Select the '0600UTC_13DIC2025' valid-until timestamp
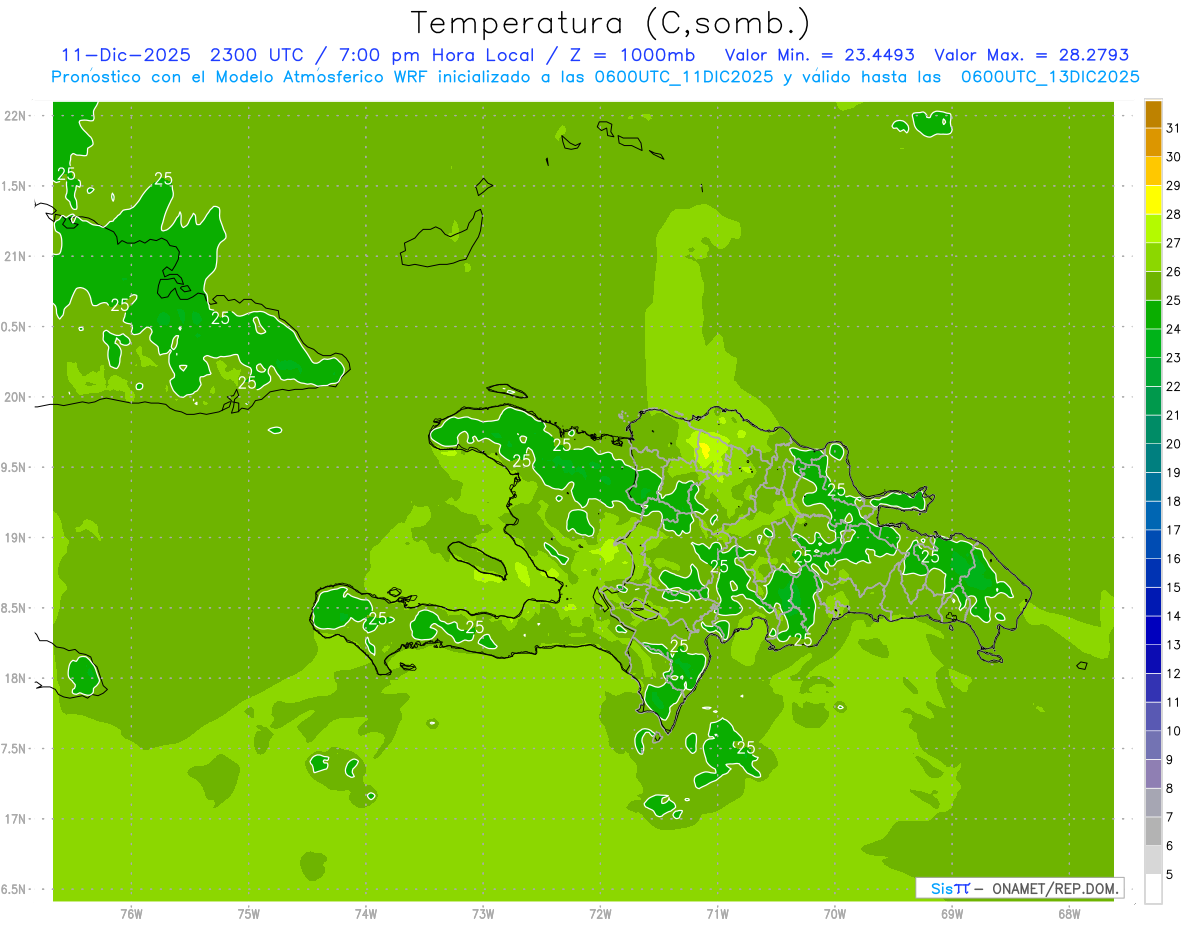1200x927 pixels. click(1051, 77)
